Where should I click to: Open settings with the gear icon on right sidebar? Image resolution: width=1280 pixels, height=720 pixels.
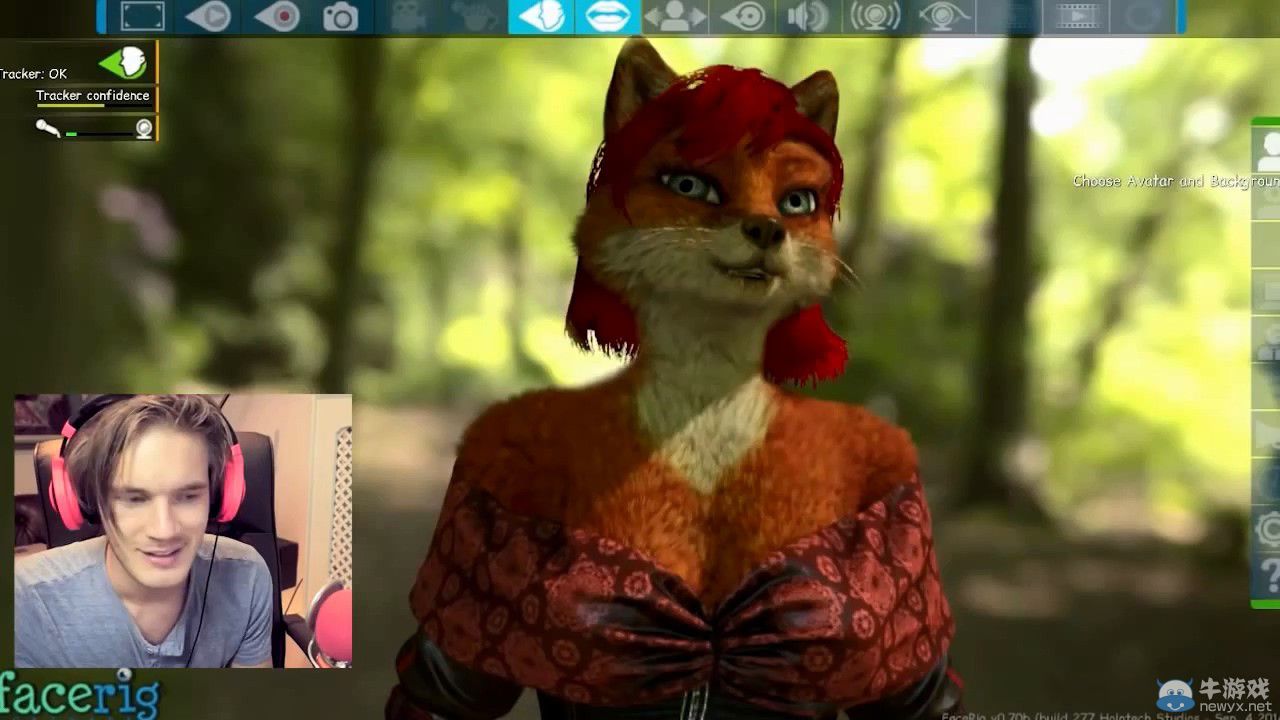tap(1269, 530)
